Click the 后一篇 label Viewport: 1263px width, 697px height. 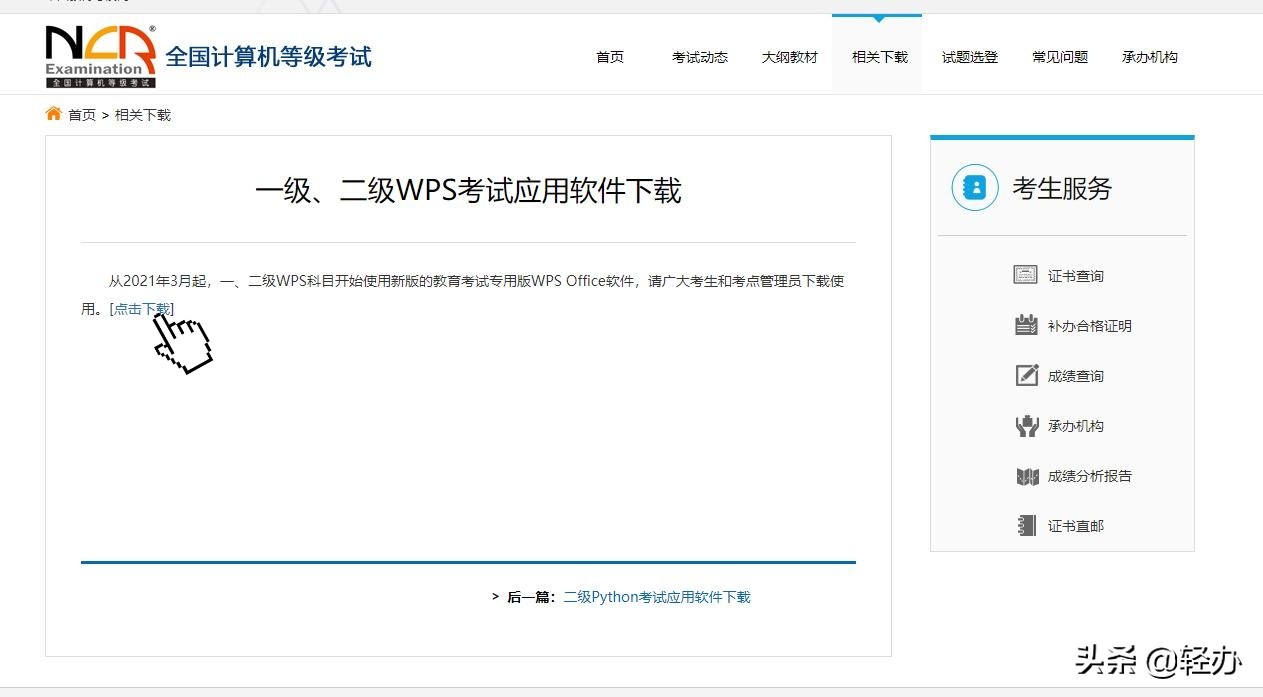(x=530, y=597)
